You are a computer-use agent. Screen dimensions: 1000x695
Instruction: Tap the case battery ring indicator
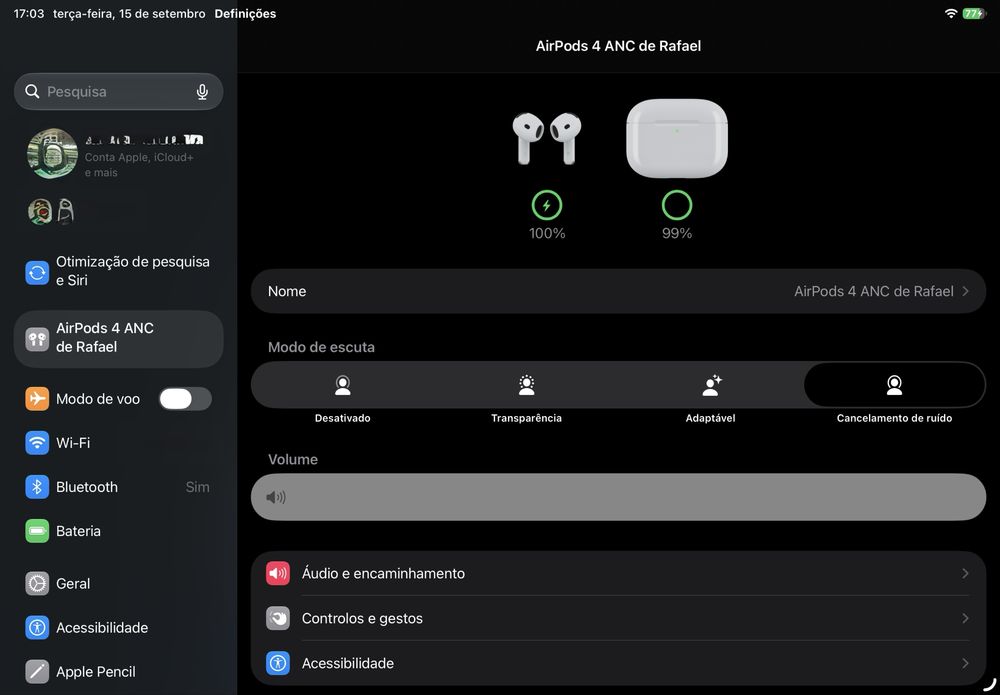[677, 205]
